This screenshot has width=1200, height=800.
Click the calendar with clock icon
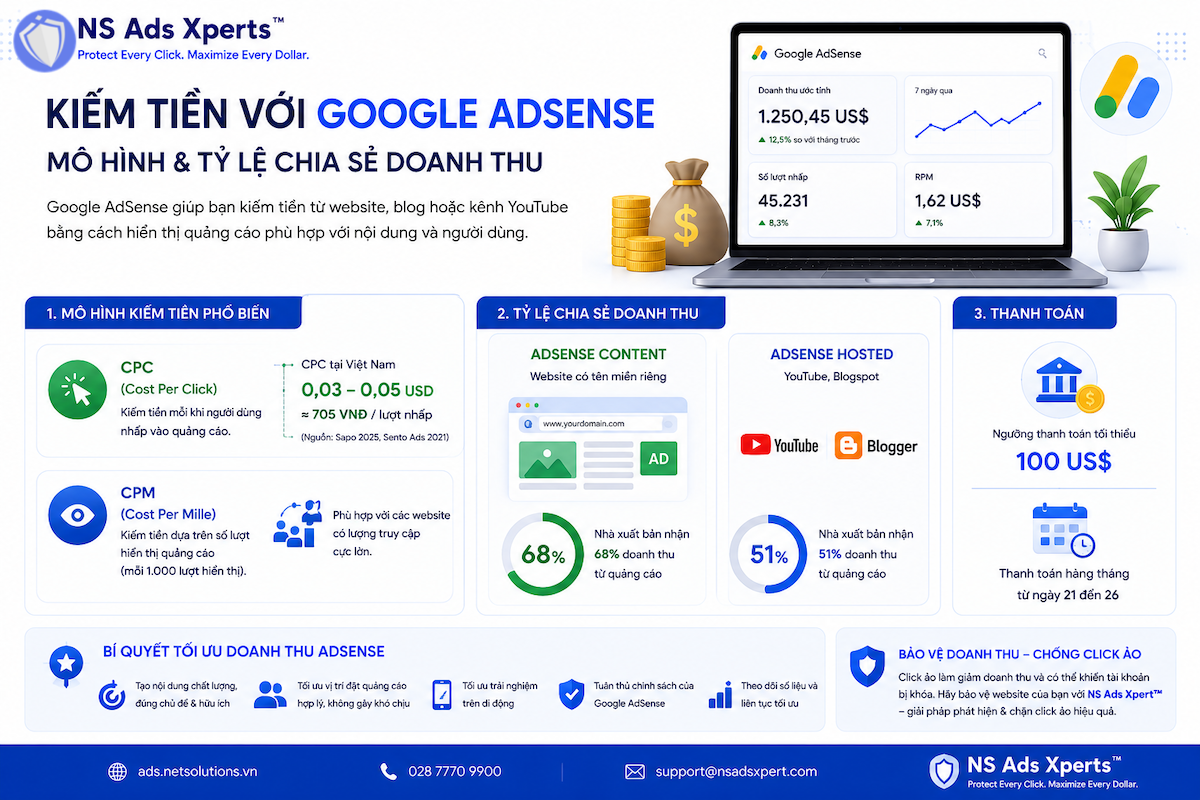click(1063, 531)
